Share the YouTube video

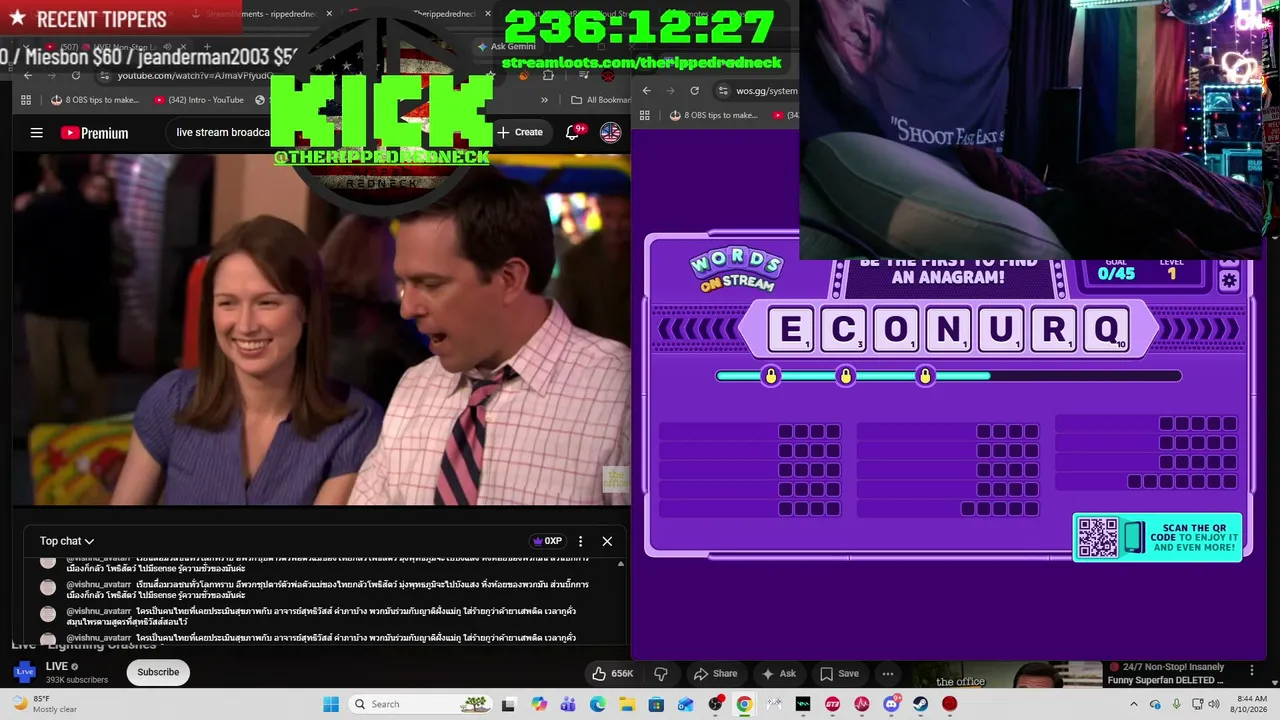pyautogui.click(x=716, y=673)
